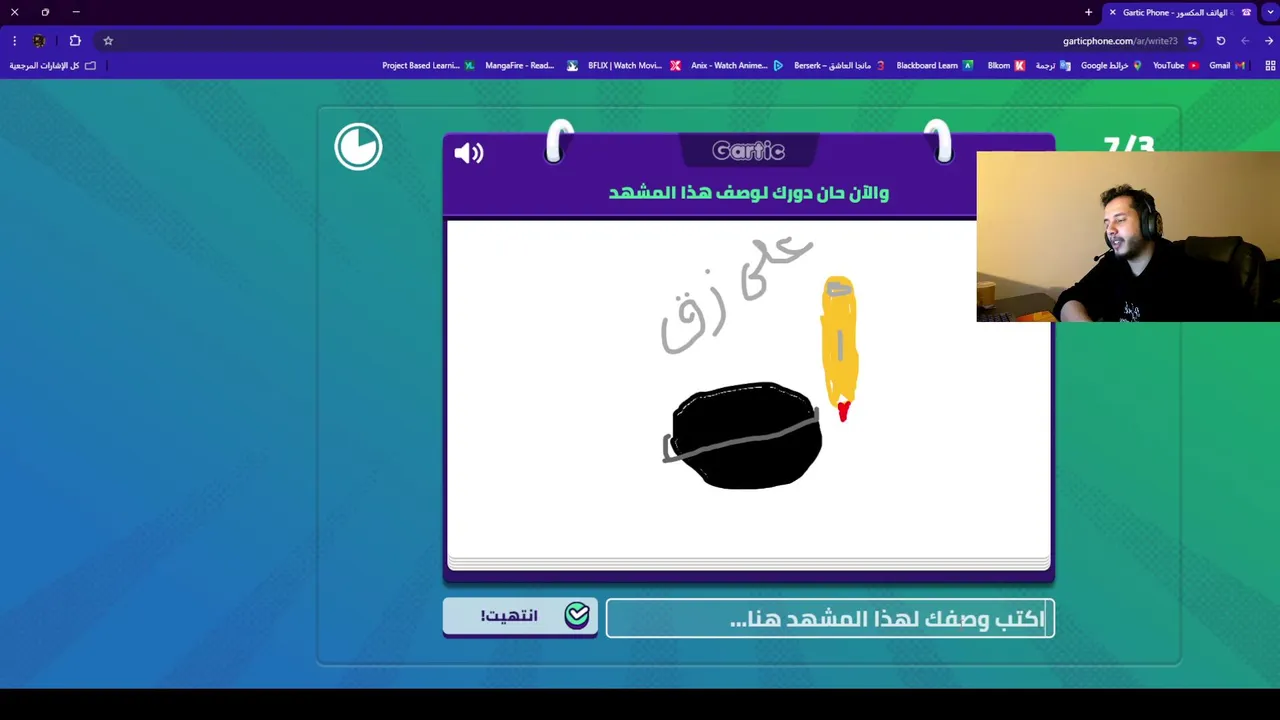The height and width of the screenshot is (720, 1280).
Task: Open the YouTube bookmark
Action: 1175,66
